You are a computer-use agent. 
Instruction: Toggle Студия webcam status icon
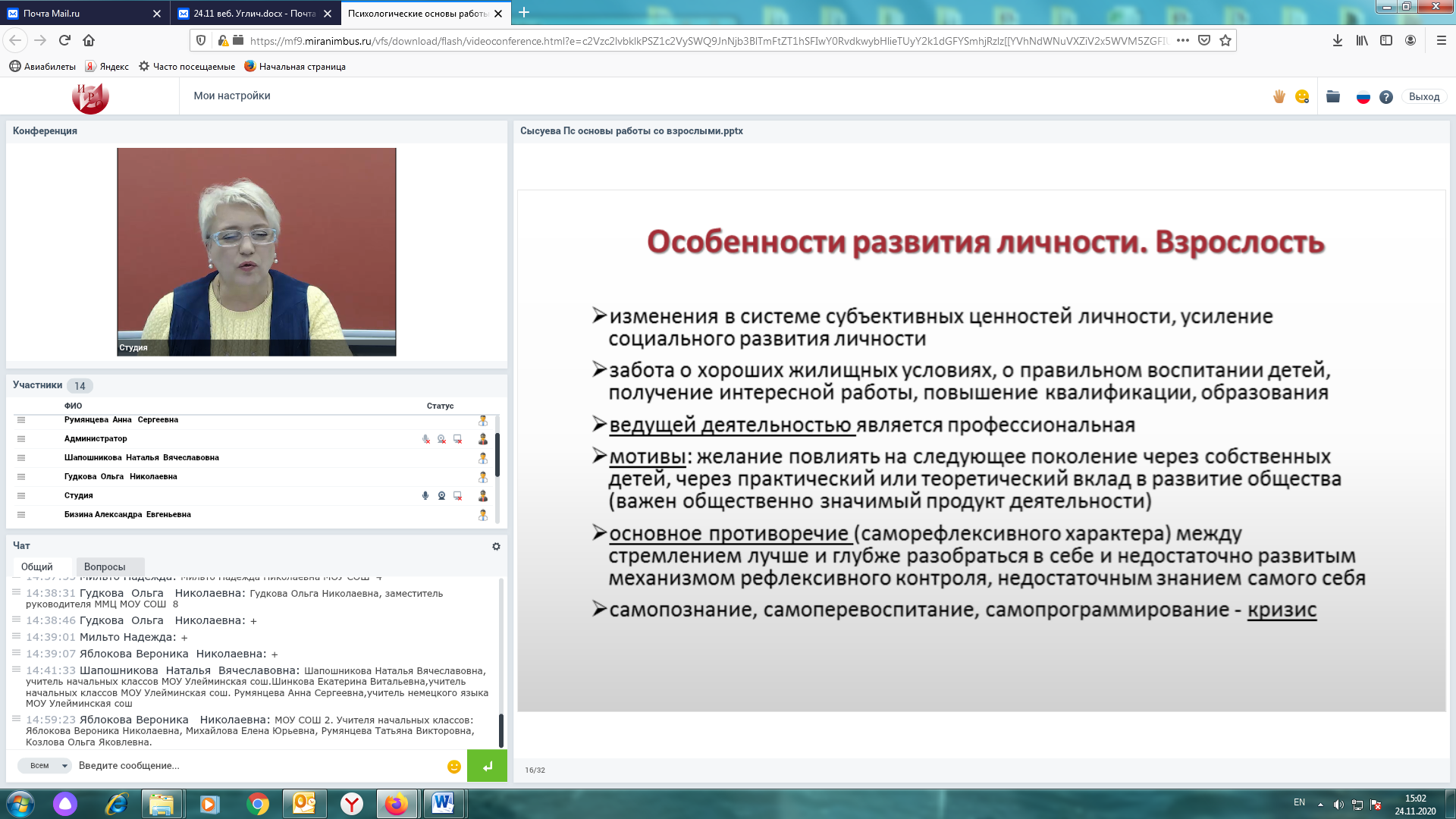tap(441, 496)
